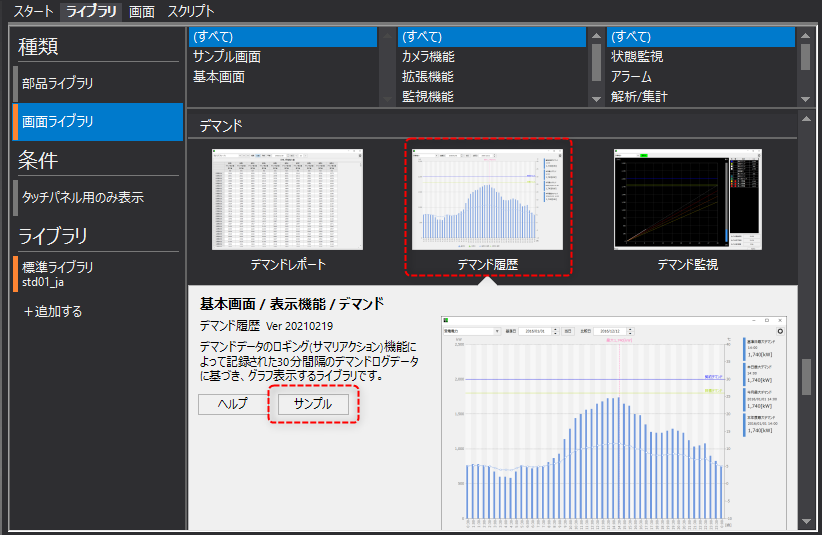822x535 pixels.
Task: Click the gear icon in the preview image
Action: coord(779,331)
